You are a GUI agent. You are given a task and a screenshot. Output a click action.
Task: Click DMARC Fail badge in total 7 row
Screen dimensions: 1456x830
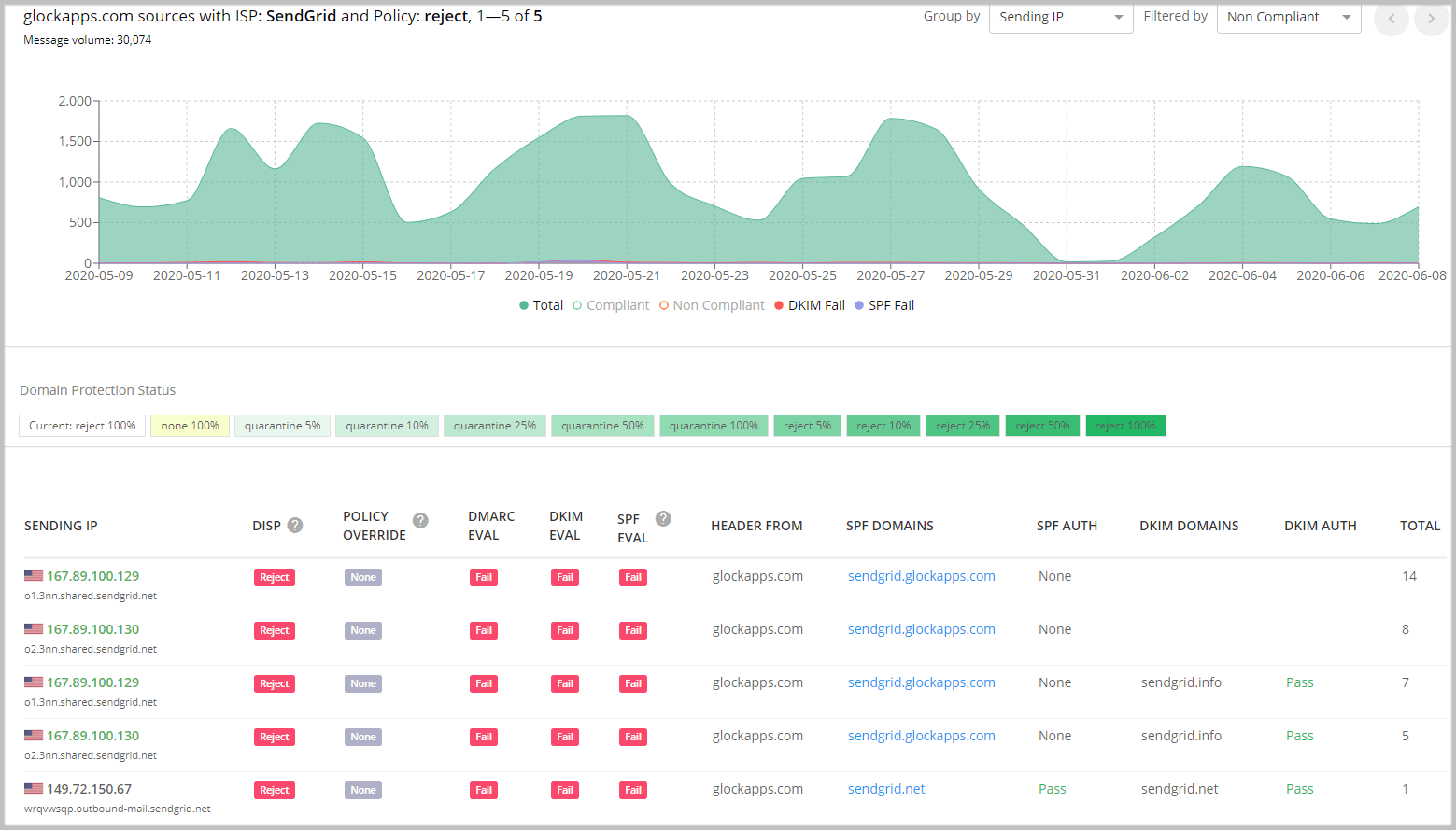point(483,683)
